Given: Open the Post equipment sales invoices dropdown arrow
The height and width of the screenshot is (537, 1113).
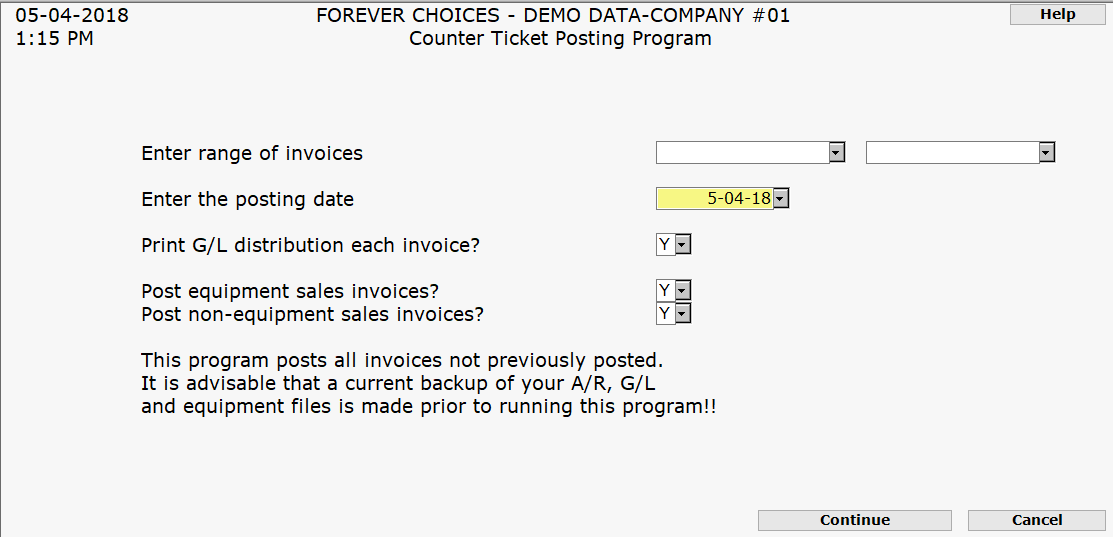Looking at the screenshot, I should click(x=683, y=290).
